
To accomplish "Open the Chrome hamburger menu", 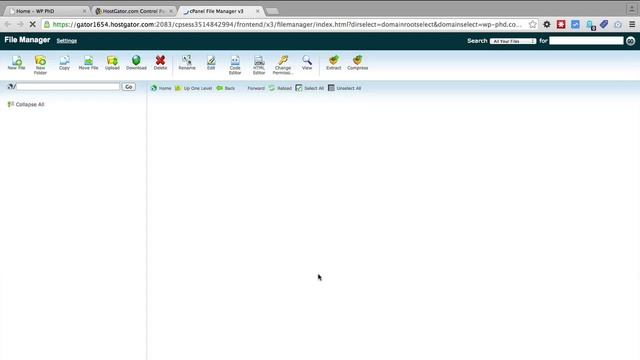I will pos(632,24).
